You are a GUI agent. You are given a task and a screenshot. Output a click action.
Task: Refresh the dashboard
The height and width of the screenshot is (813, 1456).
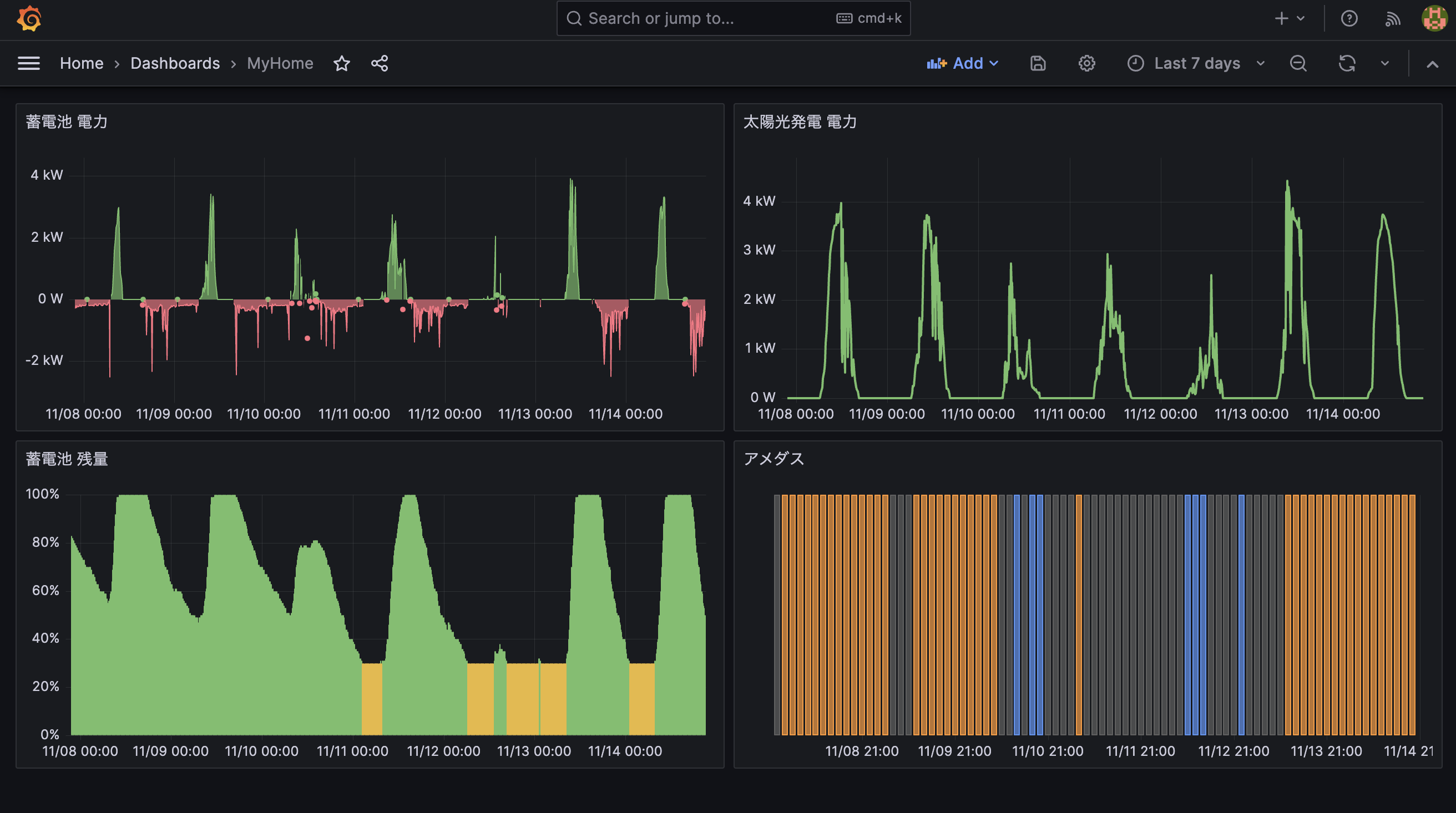click(x=1347, y=63)
